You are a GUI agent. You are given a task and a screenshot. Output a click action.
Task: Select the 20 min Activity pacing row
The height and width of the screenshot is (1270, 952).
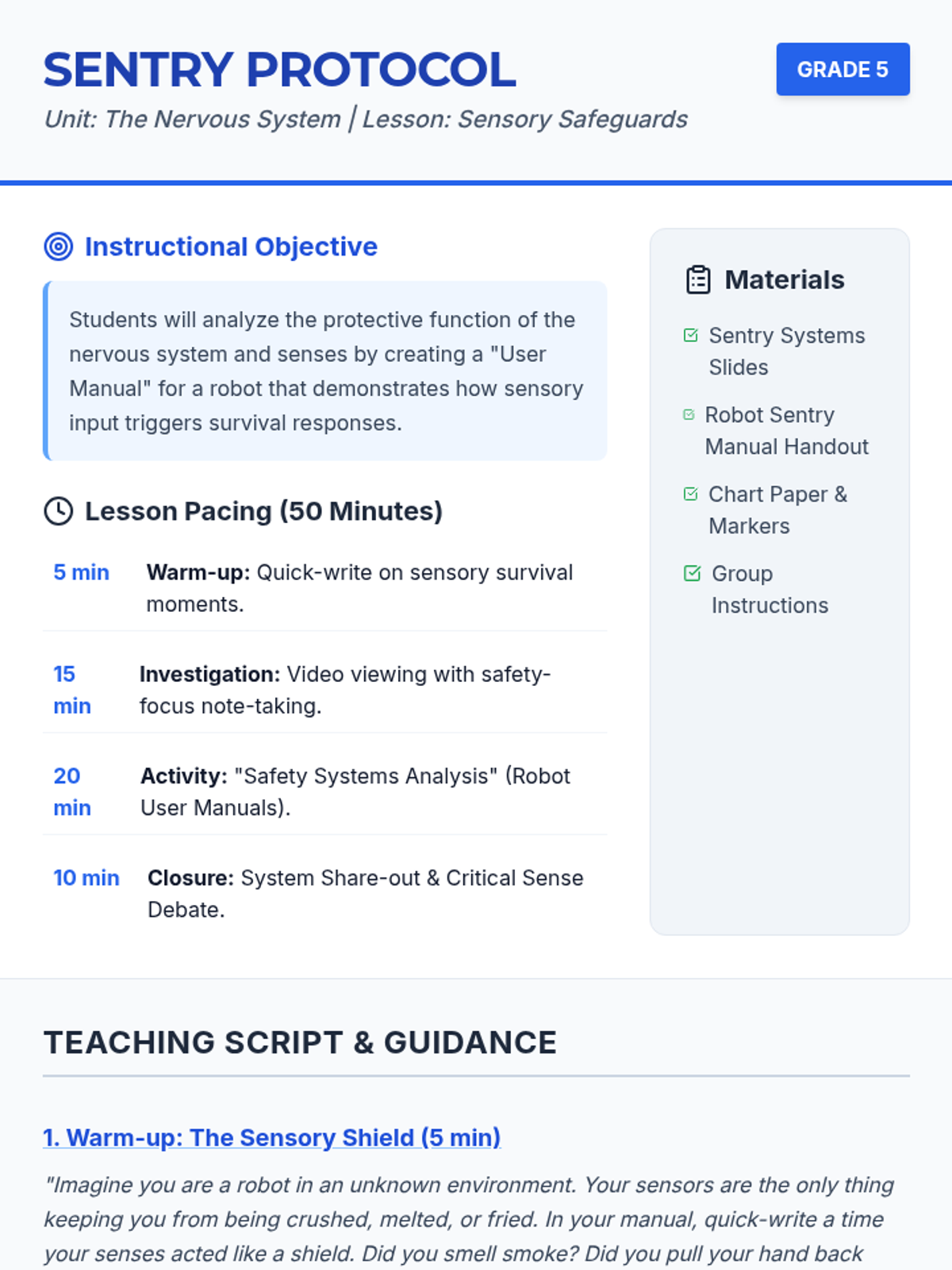point(324,791)
